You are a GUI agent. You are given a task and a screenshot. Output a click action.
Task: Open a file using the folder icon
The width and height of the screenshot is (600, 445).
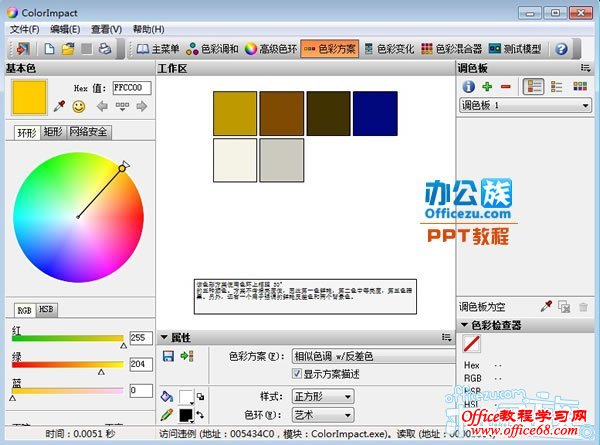tap(68, 49)
